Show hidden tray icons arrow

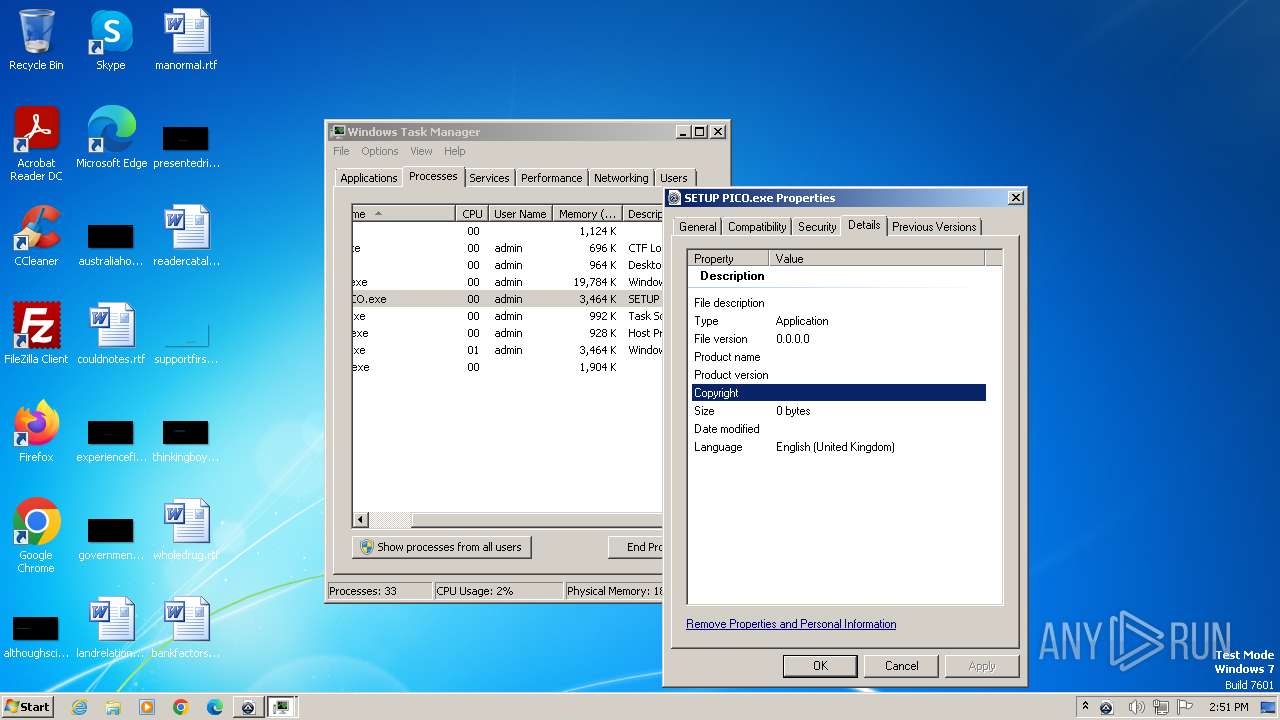pyautogui.click(x=1085, y=706)
